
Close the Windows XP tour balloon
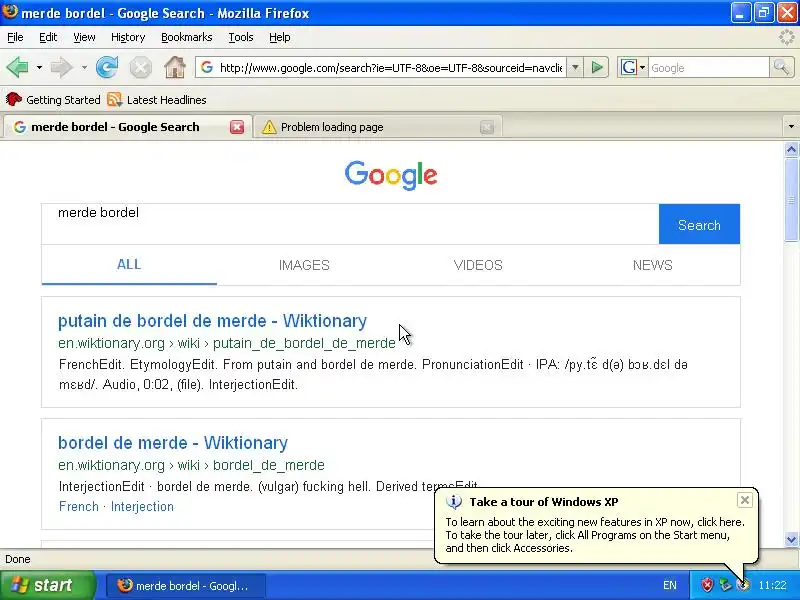coord(744,500)
